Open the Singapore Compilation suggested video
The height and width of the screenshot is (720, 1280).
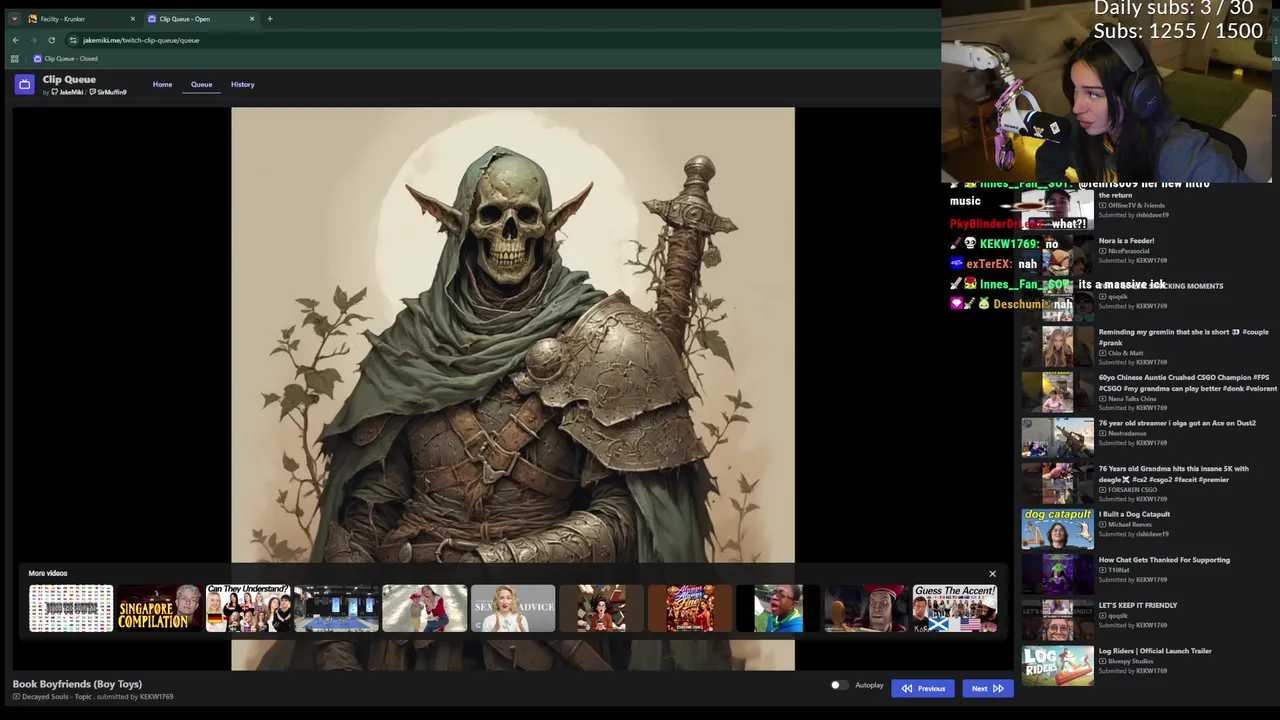click(x=159, y=609)
